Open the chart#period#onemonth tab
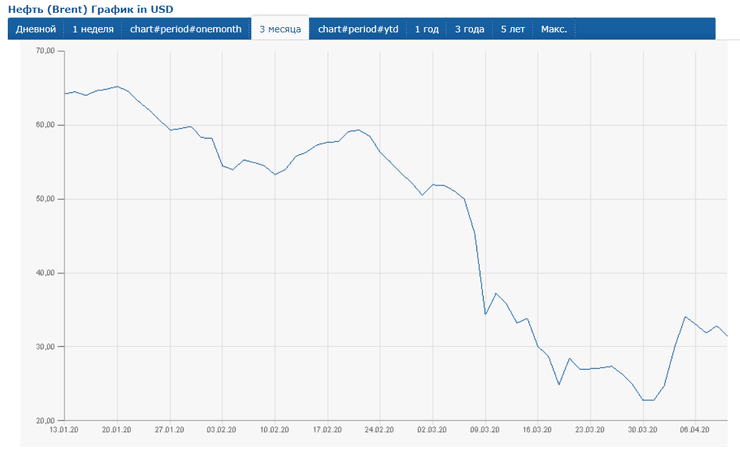The width and height of the screenshot is (740, 452). click(186, 29)
